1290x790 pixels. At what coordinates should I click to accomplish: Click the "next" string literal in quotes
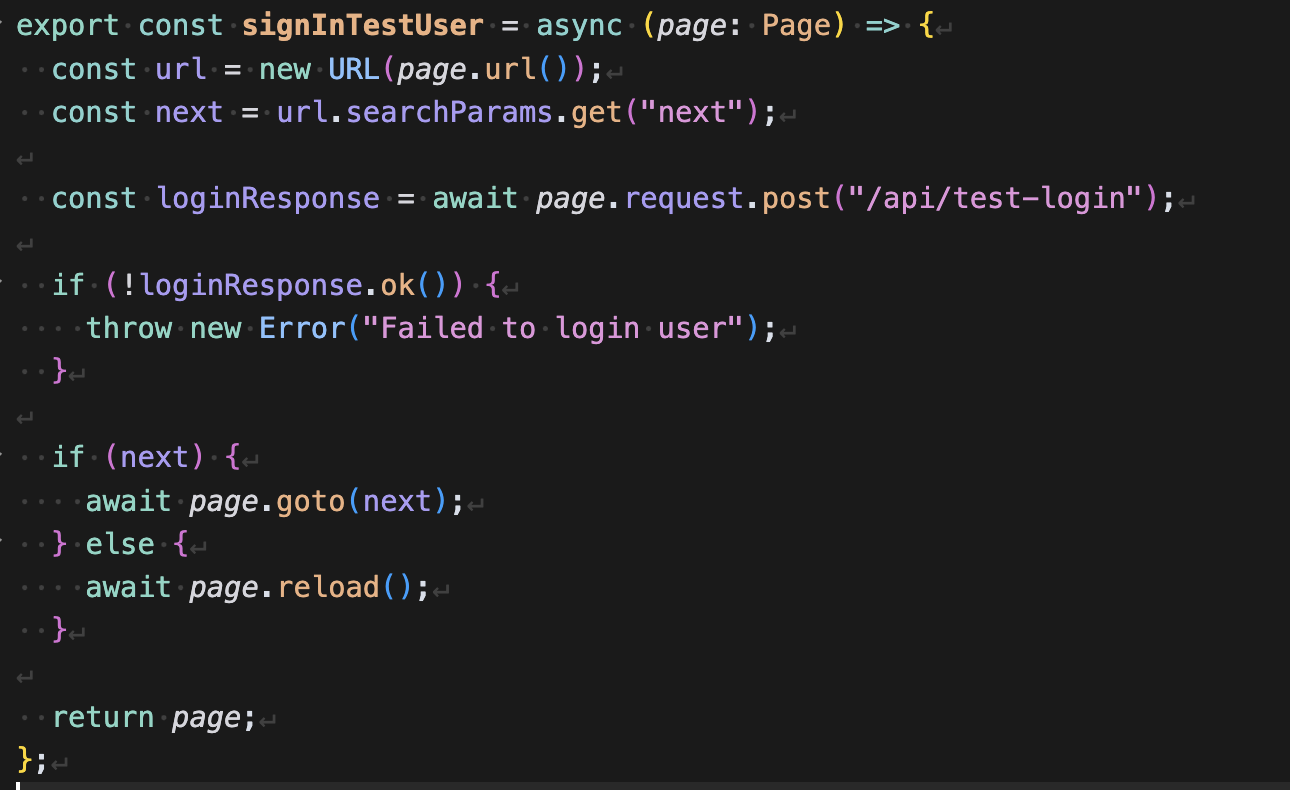point(695,112)
